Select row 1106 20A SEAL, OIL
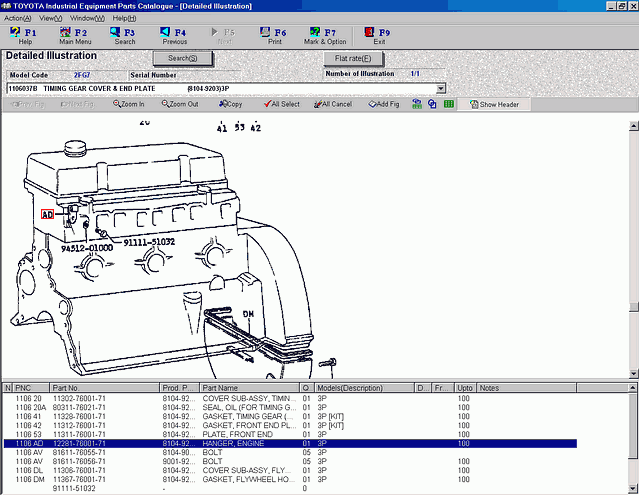Viewport: 639px width, 495px height. [x=290, y=407]
